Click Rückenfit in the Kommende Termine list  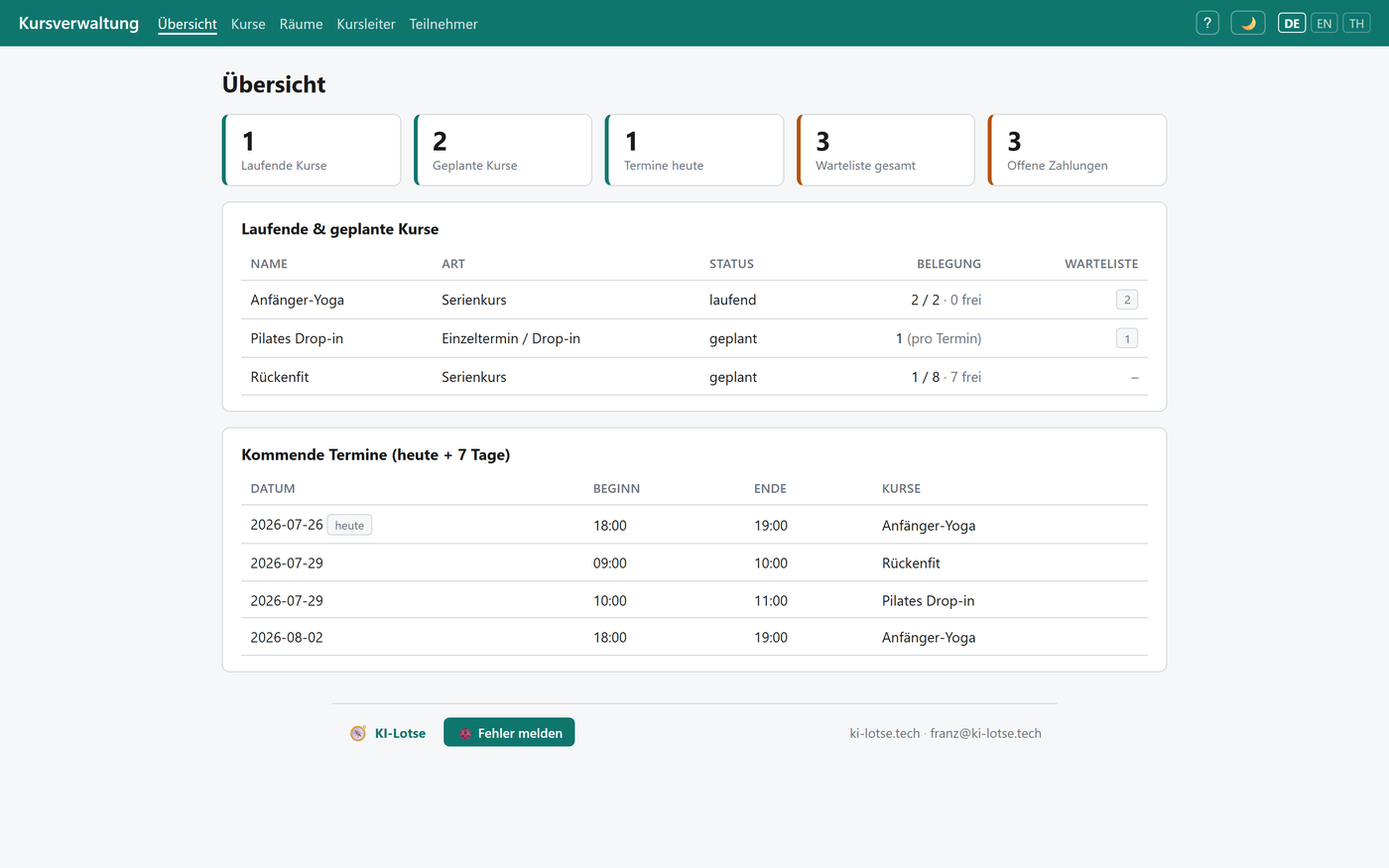coord(911,562)
